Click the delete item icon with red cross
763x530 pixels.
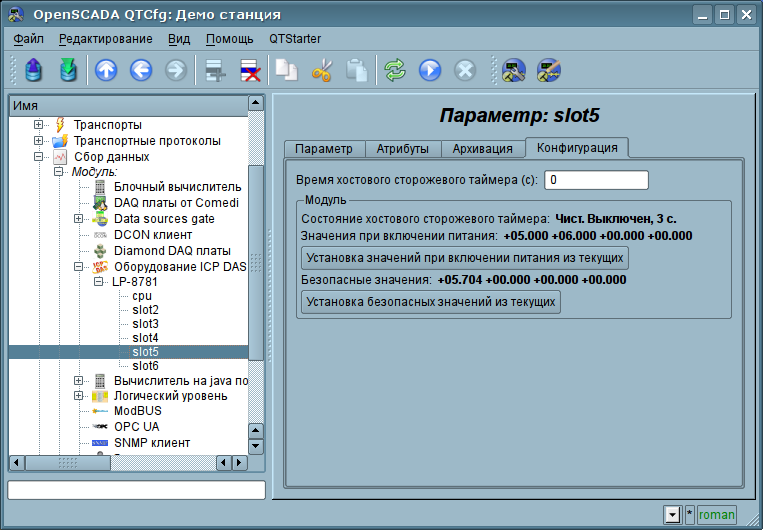pos(249,70)
